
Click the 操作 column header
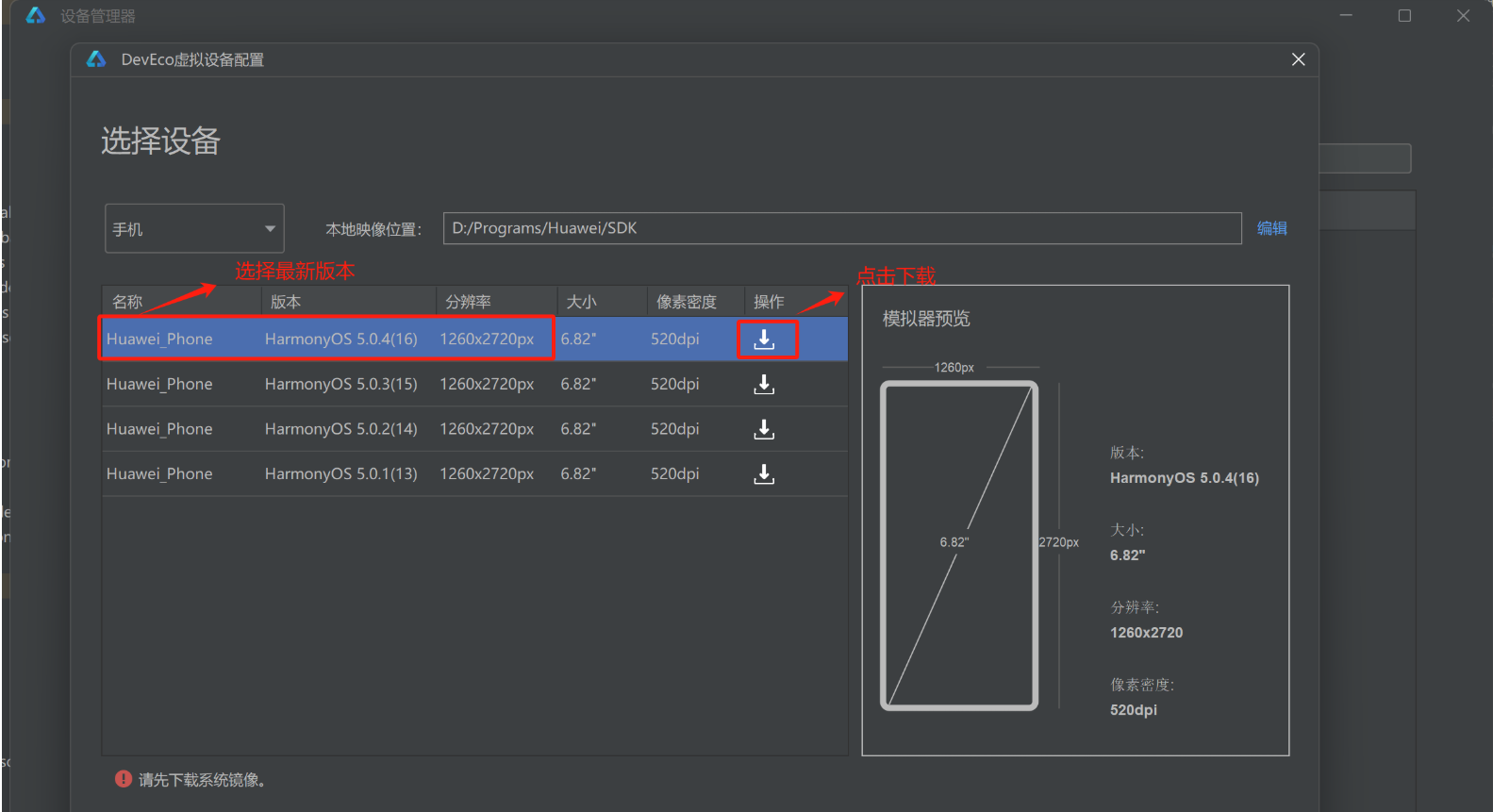tap(795, 302)
